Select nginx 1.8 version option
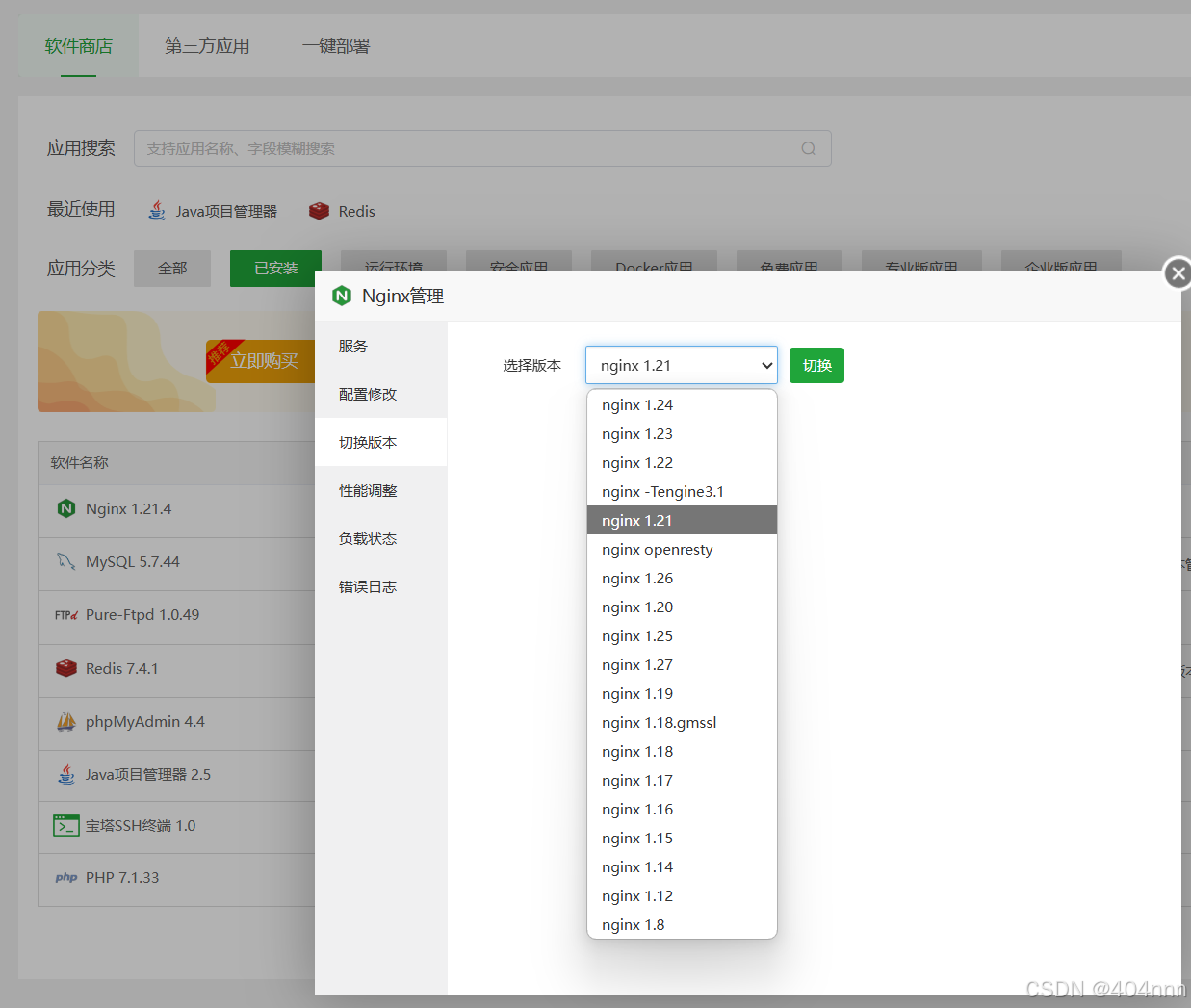This screenshot has height=1008, width=1191. tap(682, 924)
